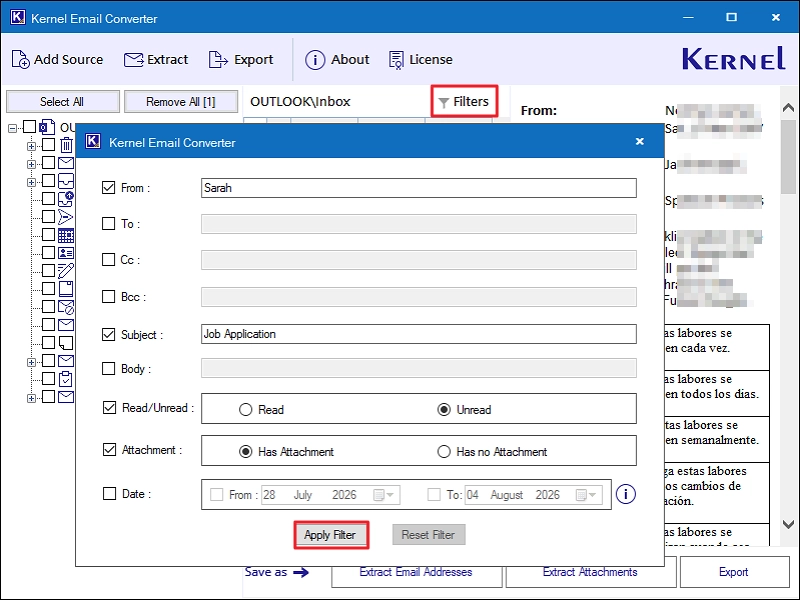
Task: Click the Extract Attachments button
Action: pos(590,572)
